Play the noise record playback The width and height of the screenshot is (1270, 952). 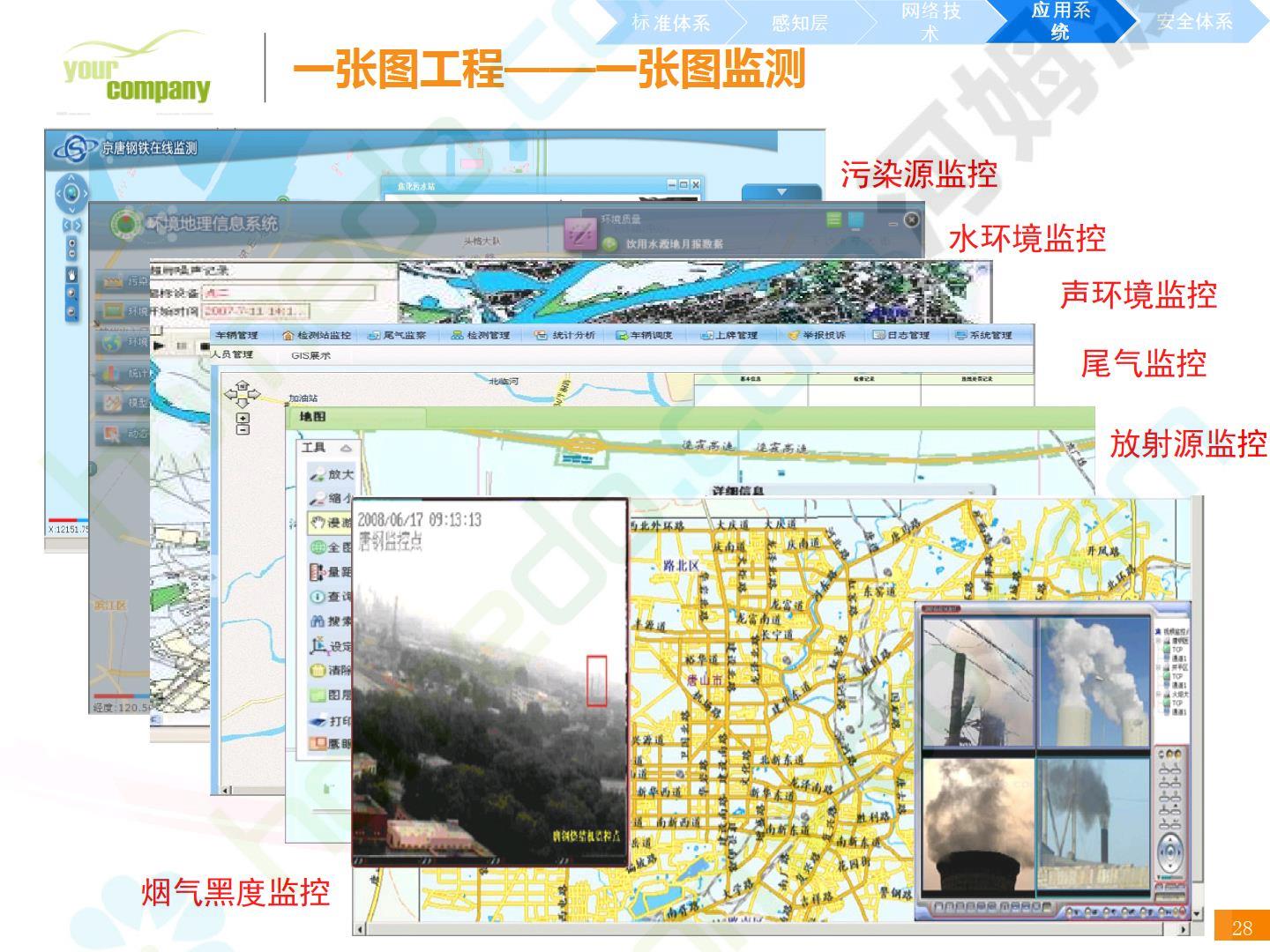pos(160,346)
